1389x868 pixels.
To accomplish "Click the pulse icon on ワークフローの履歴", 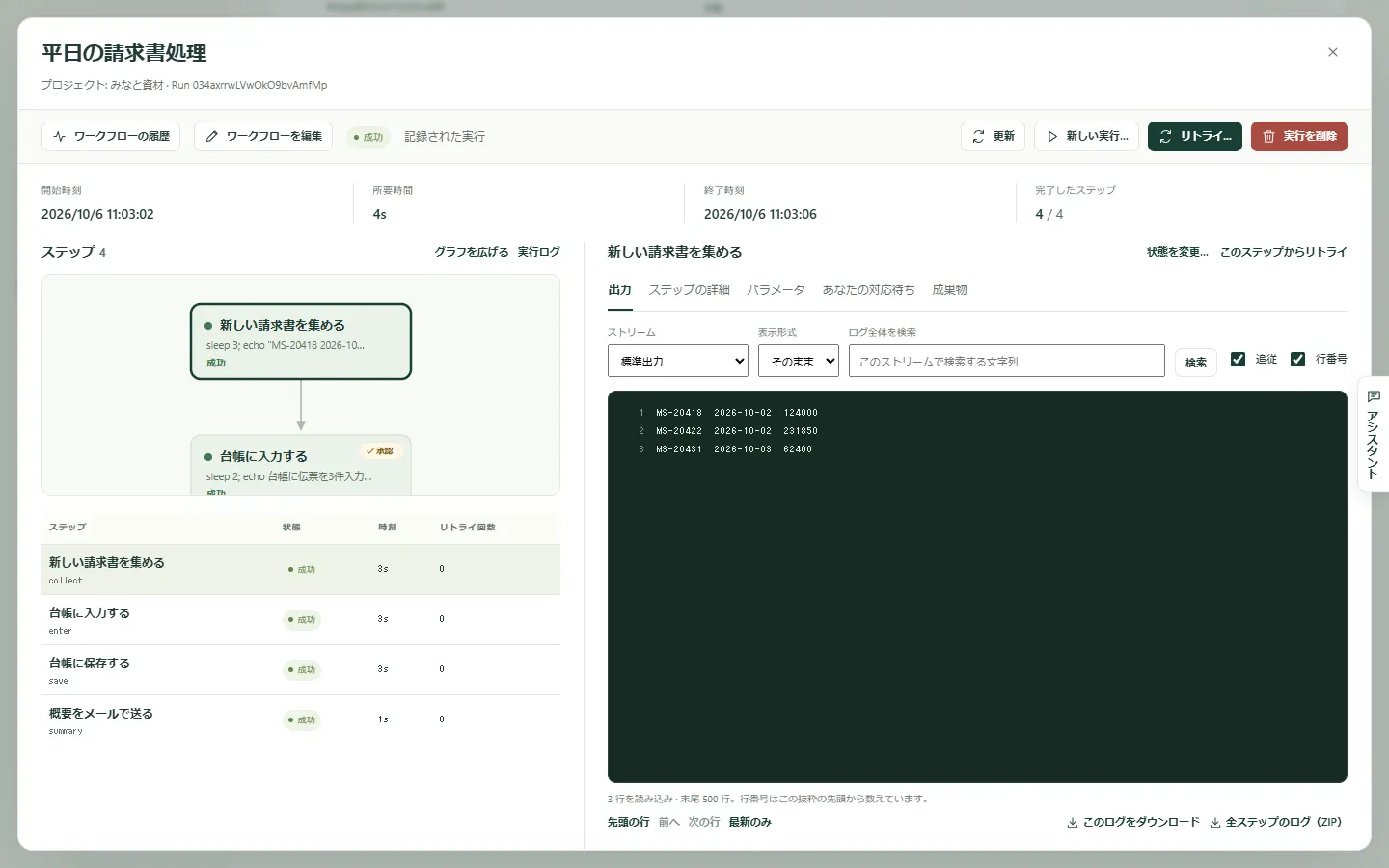I will click(x=60, y=137).
